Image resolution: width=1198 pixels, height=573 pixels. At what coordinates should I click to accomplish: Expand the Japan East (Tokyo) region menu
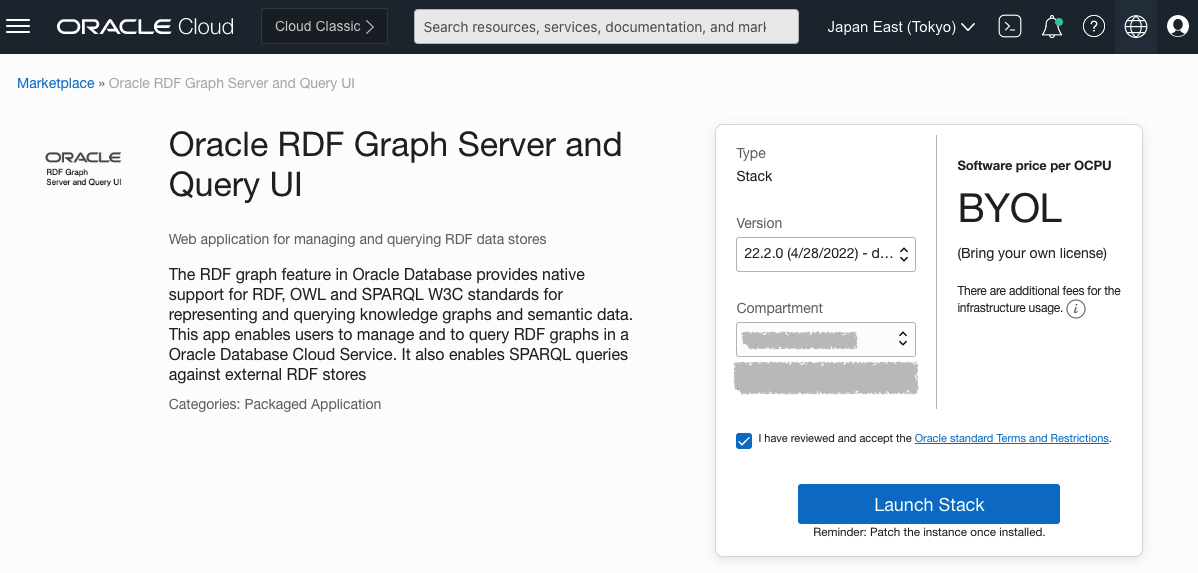click(901, 27)
